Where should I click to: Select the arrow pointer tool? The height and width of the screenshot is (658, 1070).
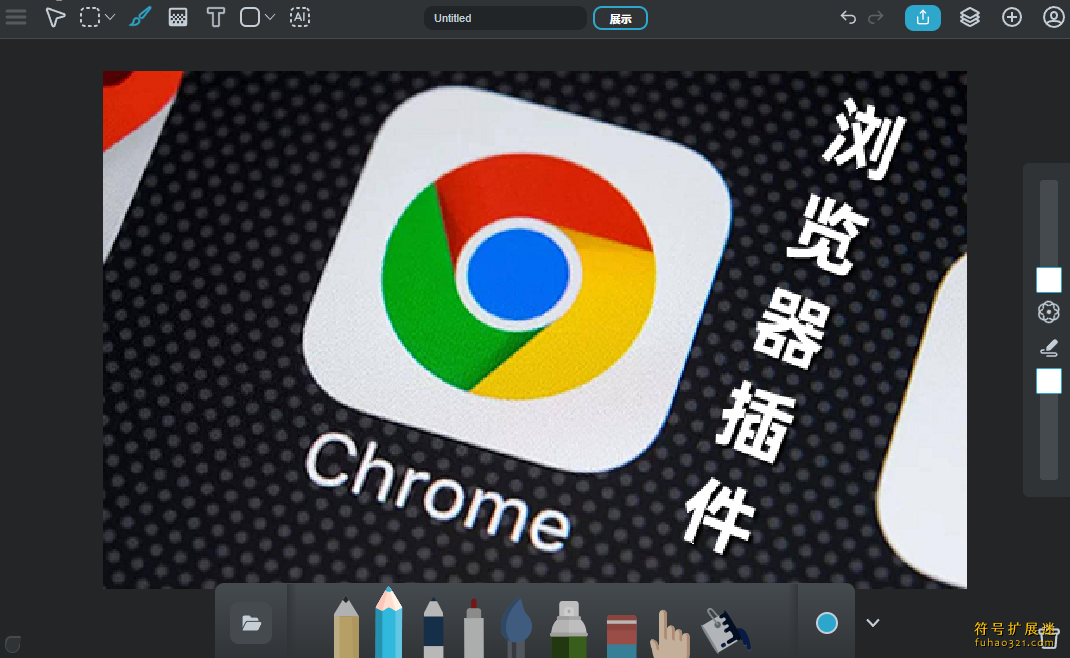click(55, 17)
